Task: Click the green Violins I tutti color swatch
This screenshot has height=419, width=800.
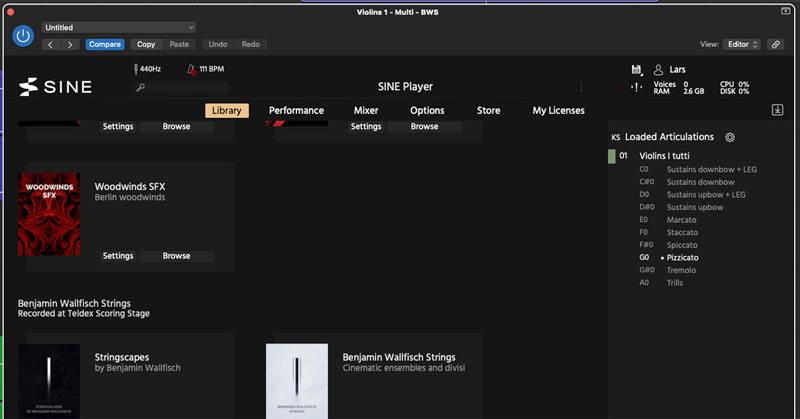Action: point(612,156)
